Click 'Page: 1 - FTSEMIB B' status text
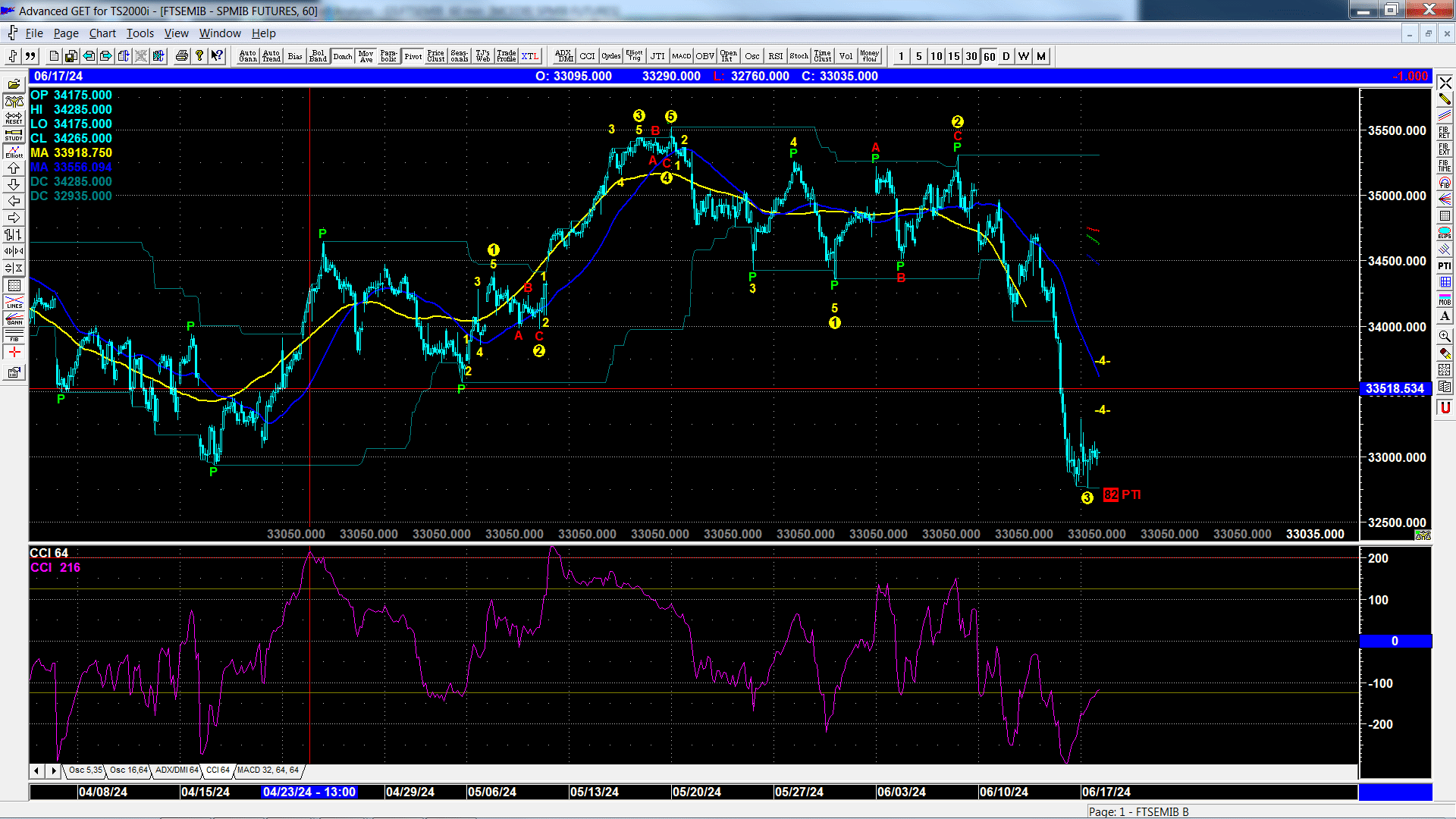 click(x=1139, y=811)
